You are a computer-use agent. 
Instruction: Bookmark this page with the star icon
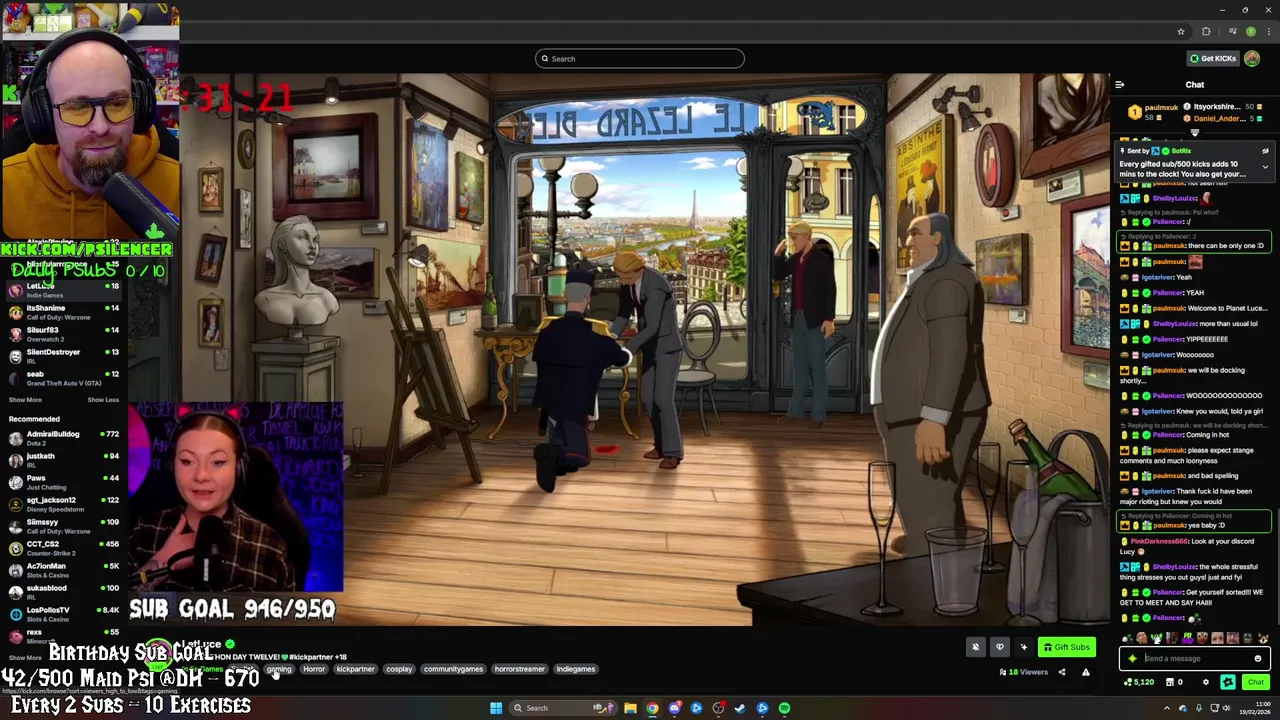pyautogui.click(x=1181, y=31)
